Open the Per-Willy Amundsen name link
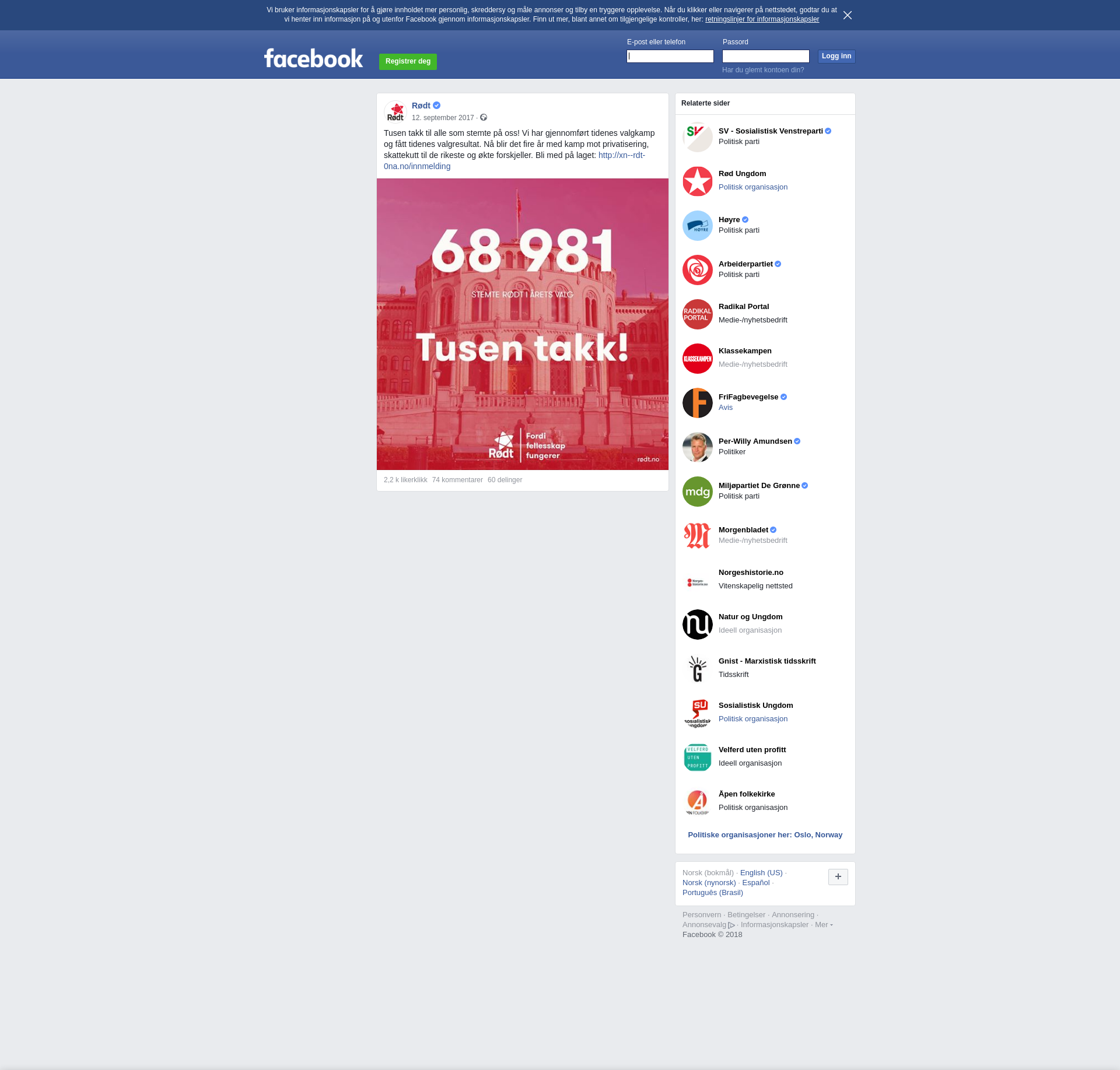This screenshot has width=1120, height=1070. point(755,441)
